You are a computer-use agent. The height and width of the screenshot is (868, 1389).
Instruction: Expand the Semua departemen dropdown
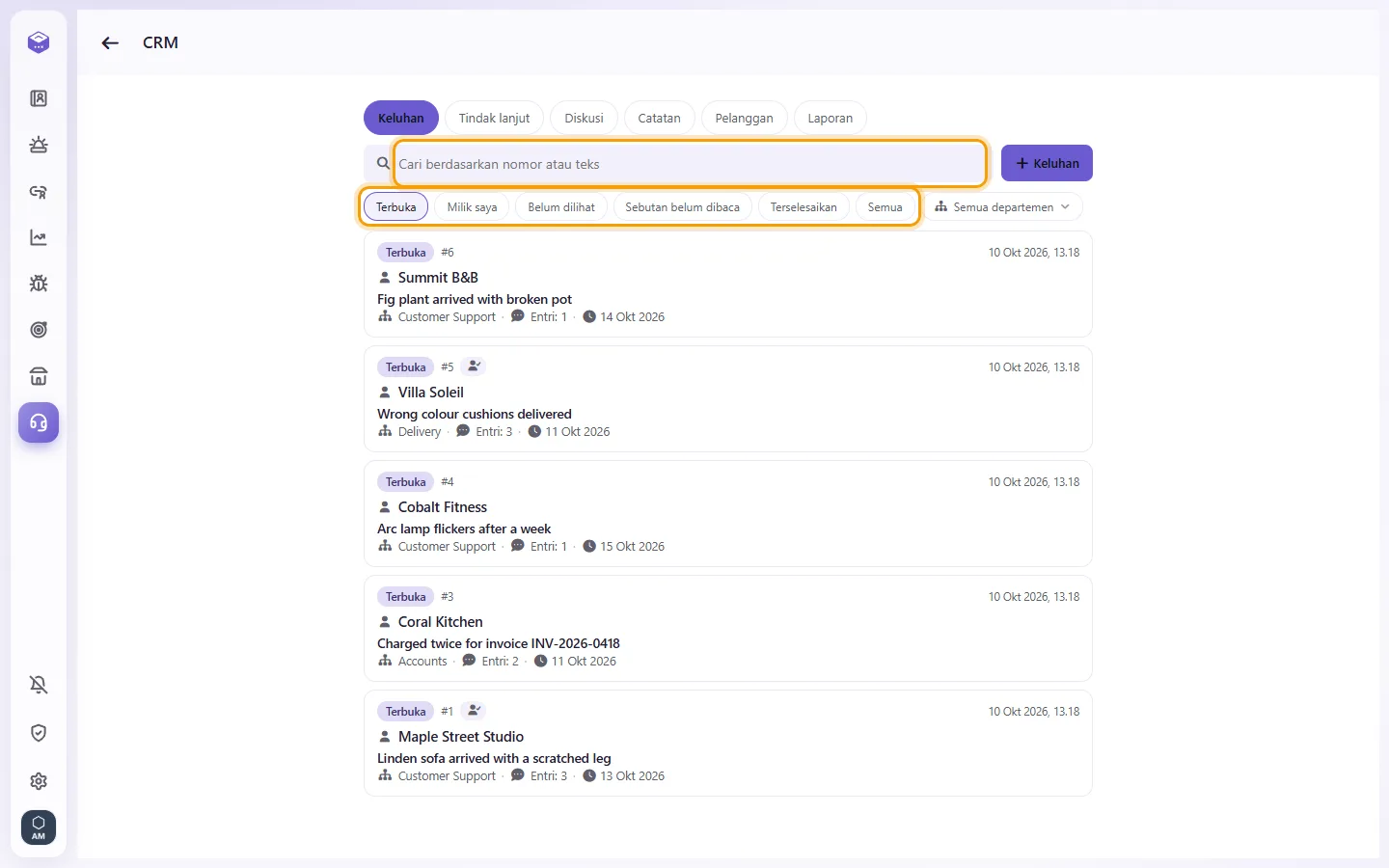1003,206
